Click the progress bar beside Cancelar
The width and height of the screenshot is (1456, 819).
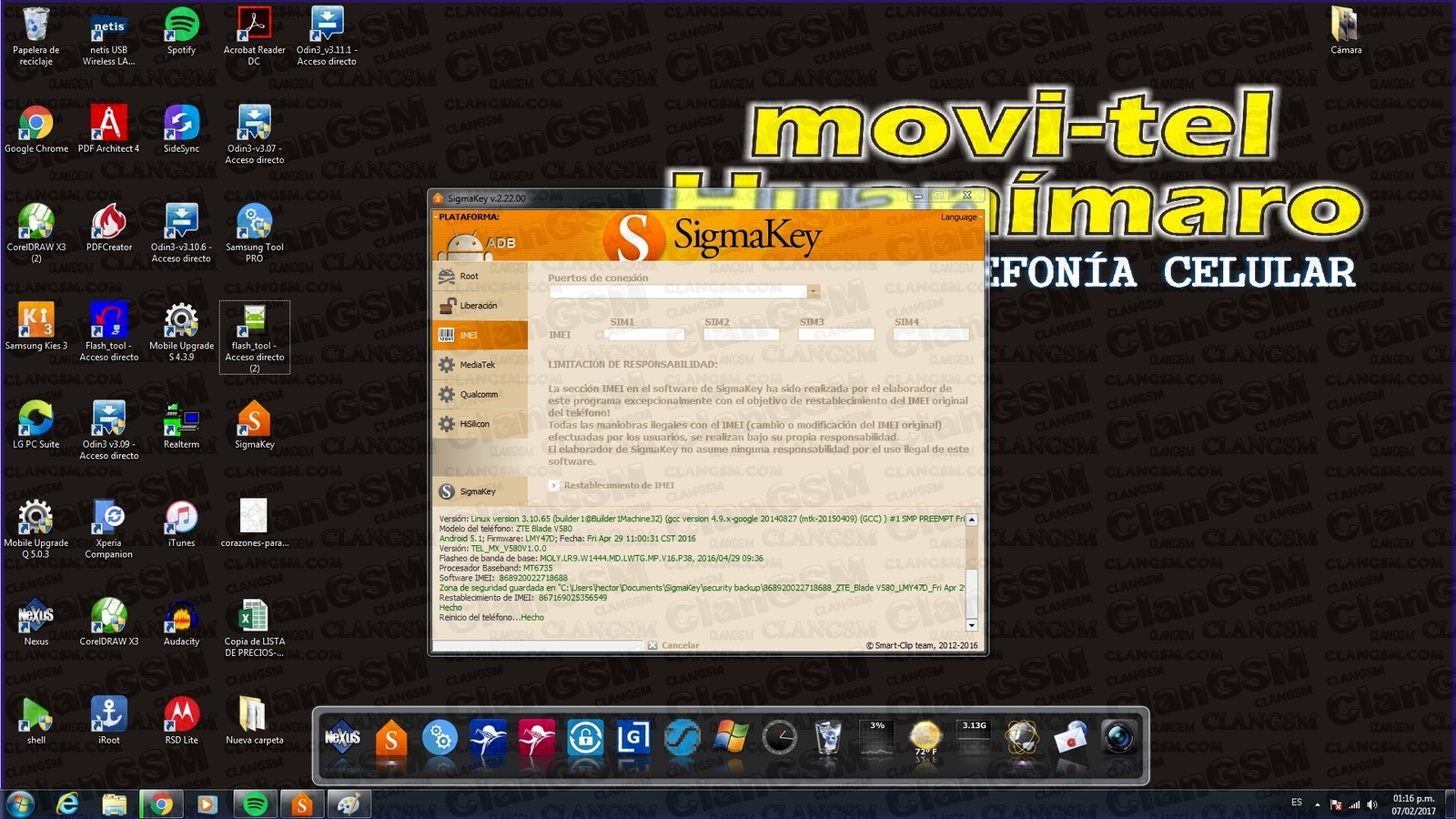coord(537,645)
